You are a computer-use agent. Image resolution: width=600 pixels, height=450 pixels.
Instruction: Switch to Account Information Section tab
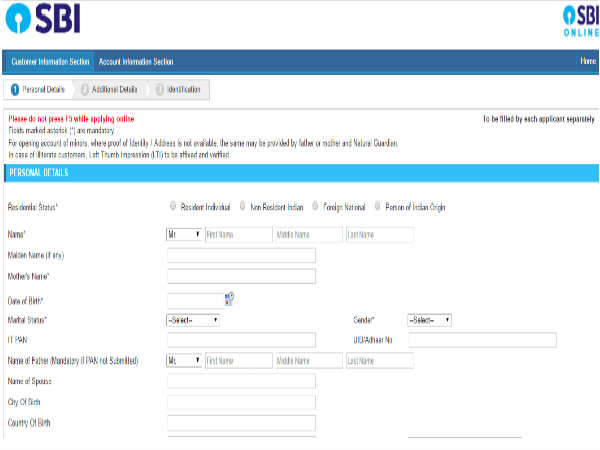[x=136, y=62]
